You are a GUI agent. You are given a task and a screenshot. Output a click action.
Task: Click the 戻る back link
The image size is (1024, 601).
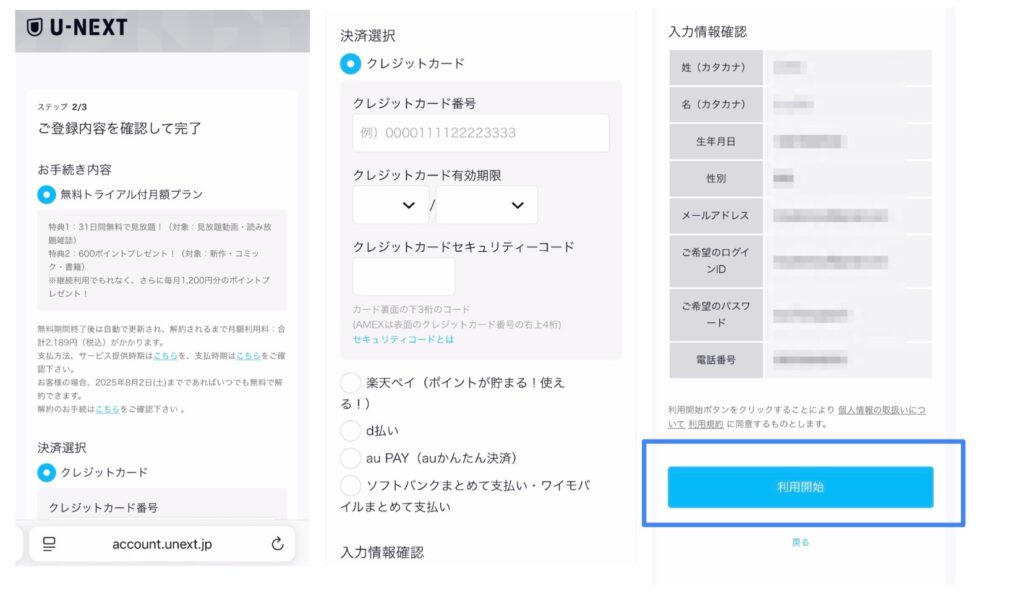point(801,542)
